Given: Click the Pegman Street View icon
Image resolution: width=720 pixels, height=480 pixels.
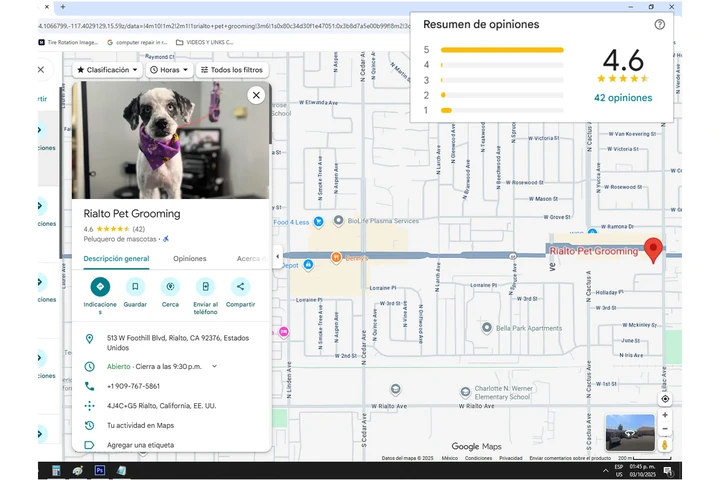Looking at the screenshot, I should click(x=665, y=444).
